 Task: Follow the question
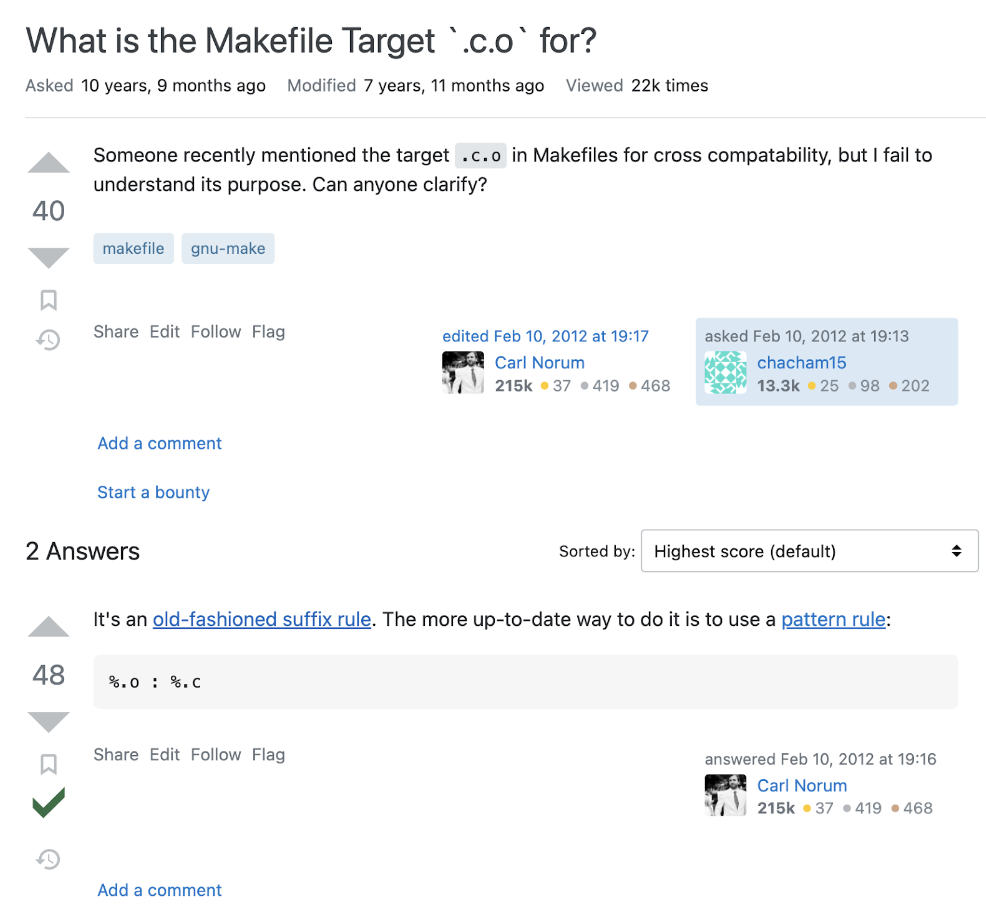[216, 331]
